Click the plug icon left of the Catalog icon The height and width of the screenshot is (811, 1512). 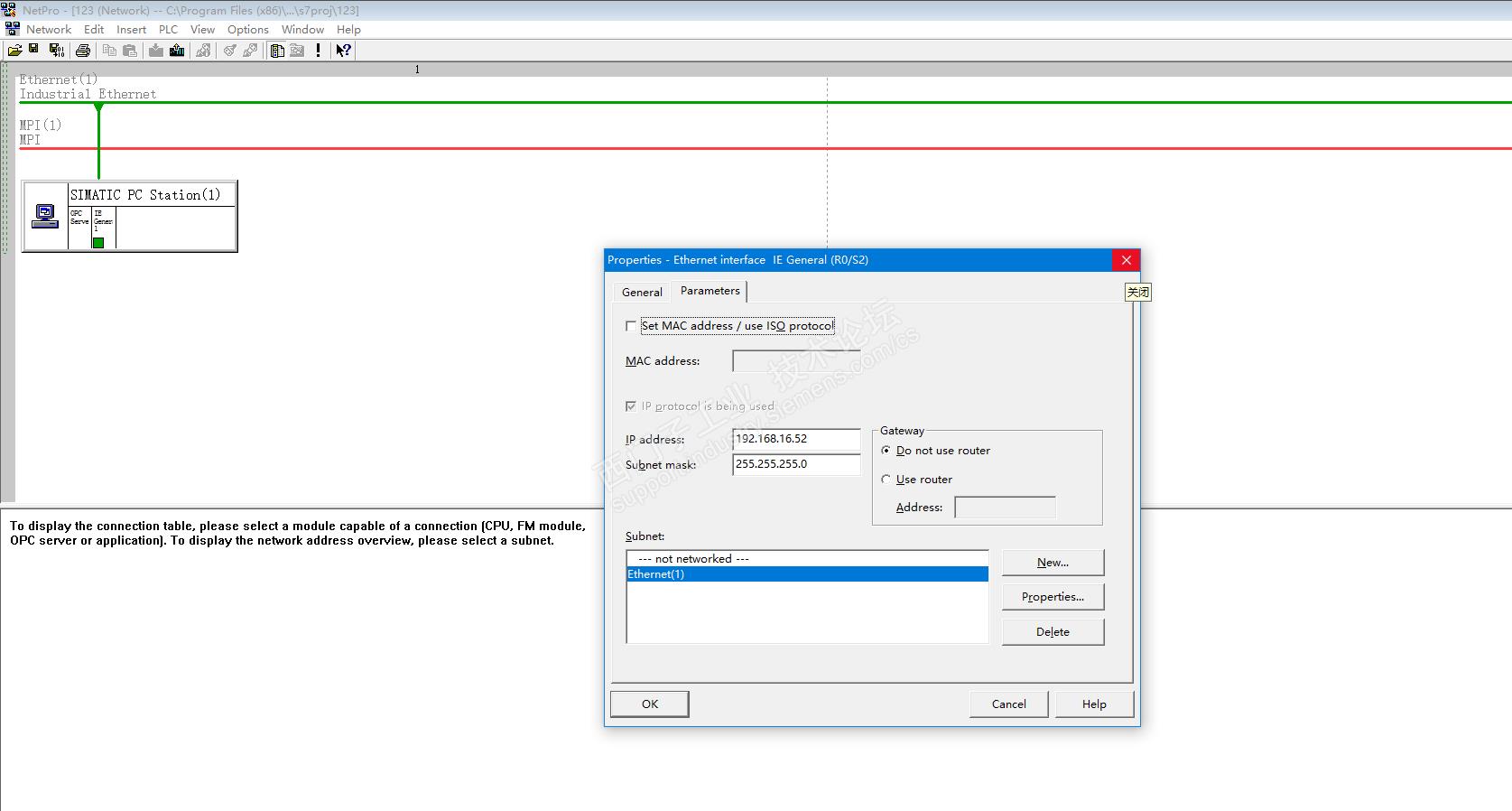(250, 51)
